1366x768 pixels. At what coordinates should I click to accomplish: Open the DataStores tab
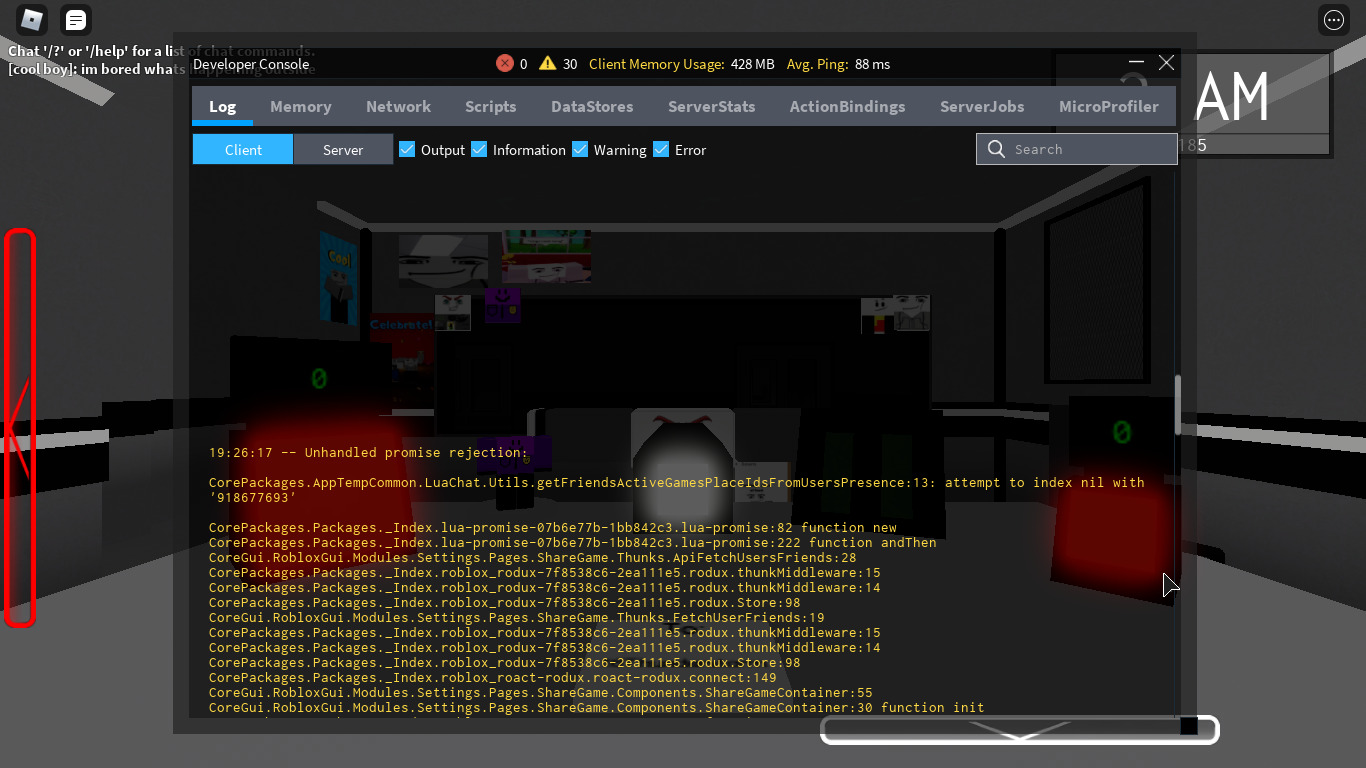tap(592, 106)
